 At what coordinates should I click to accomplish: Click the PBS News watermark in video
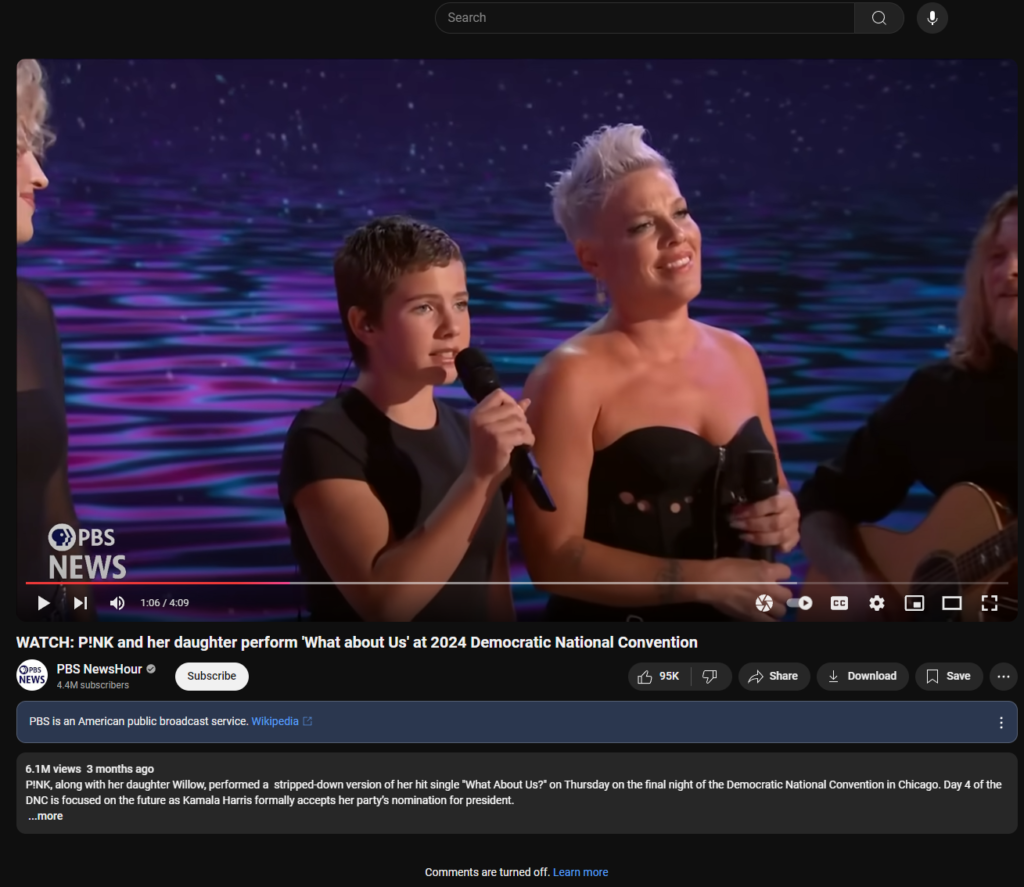pyautogui.click(x=86, y=552)
